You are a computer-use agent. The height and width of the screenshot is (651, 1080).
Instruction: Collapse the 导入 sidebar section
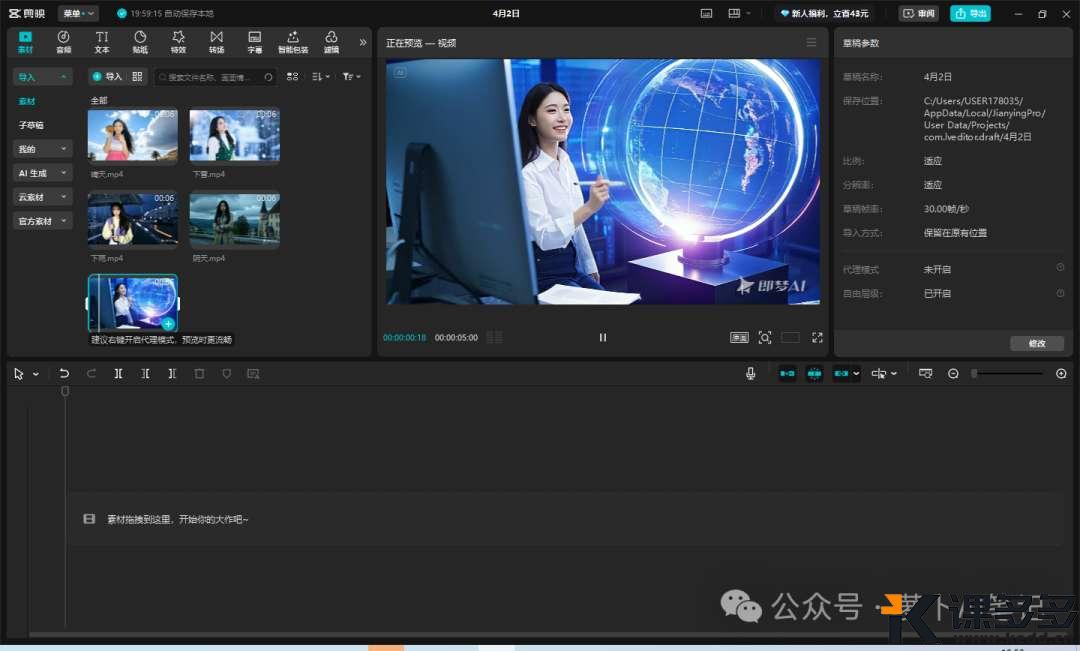pos(43,76)
